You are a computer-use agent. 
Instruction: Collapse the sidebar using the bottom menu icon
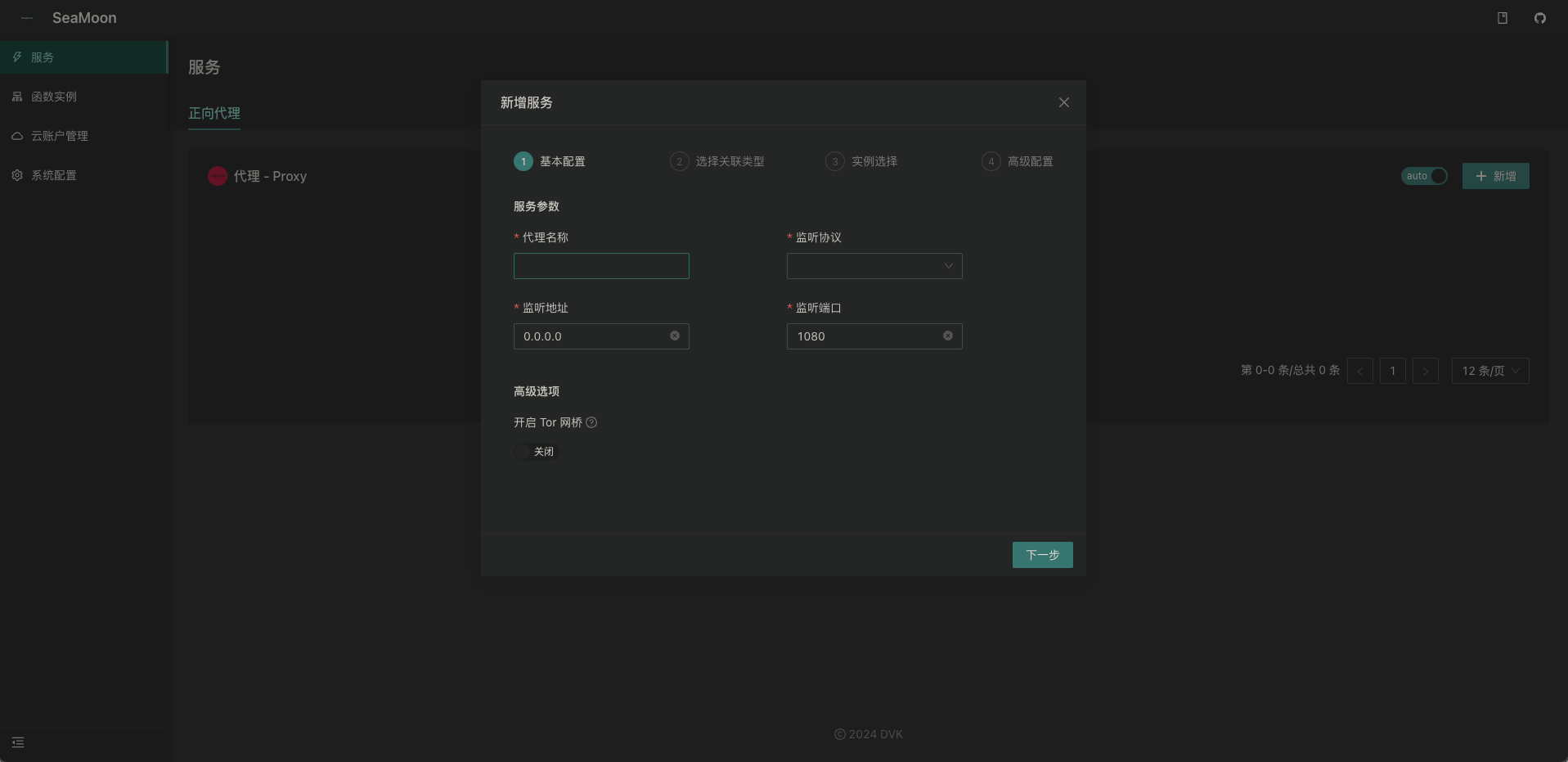pyautogui.click(x=18, y=742)
